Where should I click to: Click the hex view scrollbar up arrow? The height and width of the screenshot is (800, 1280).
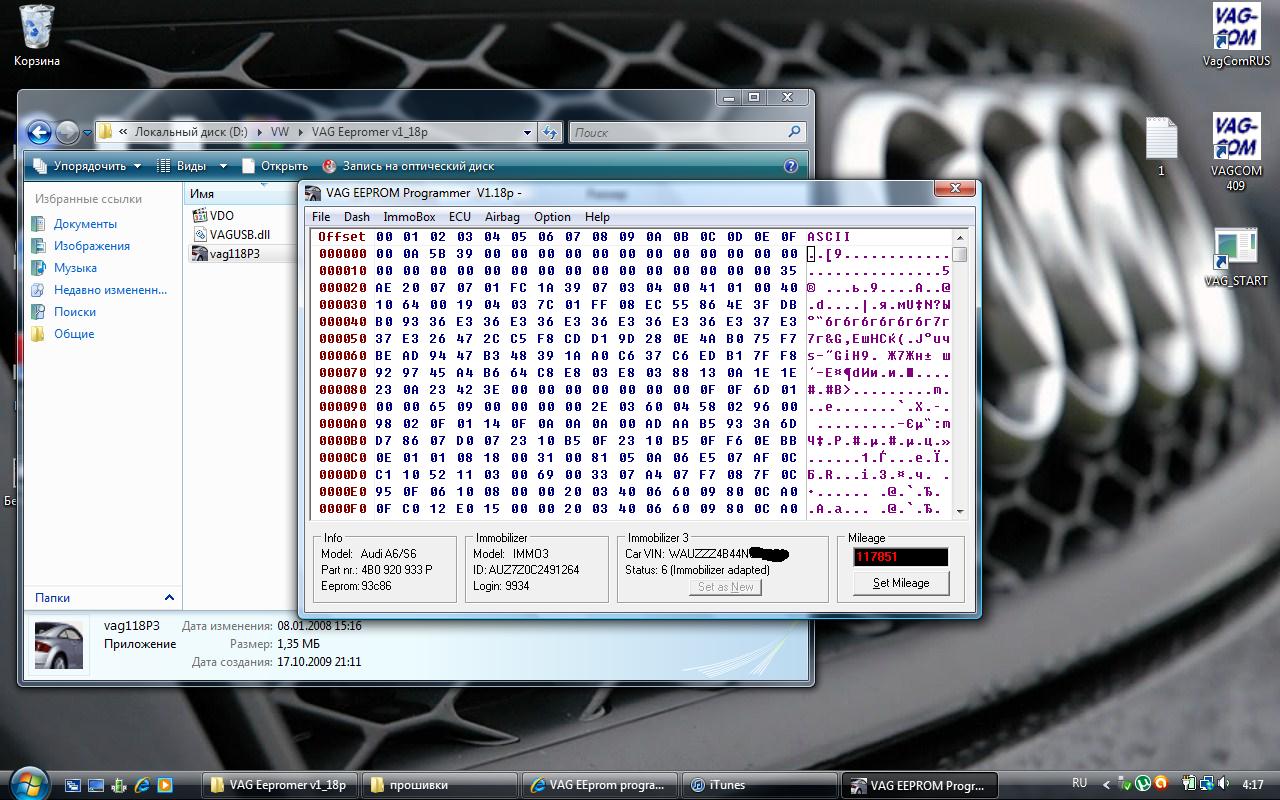[960, 238]
